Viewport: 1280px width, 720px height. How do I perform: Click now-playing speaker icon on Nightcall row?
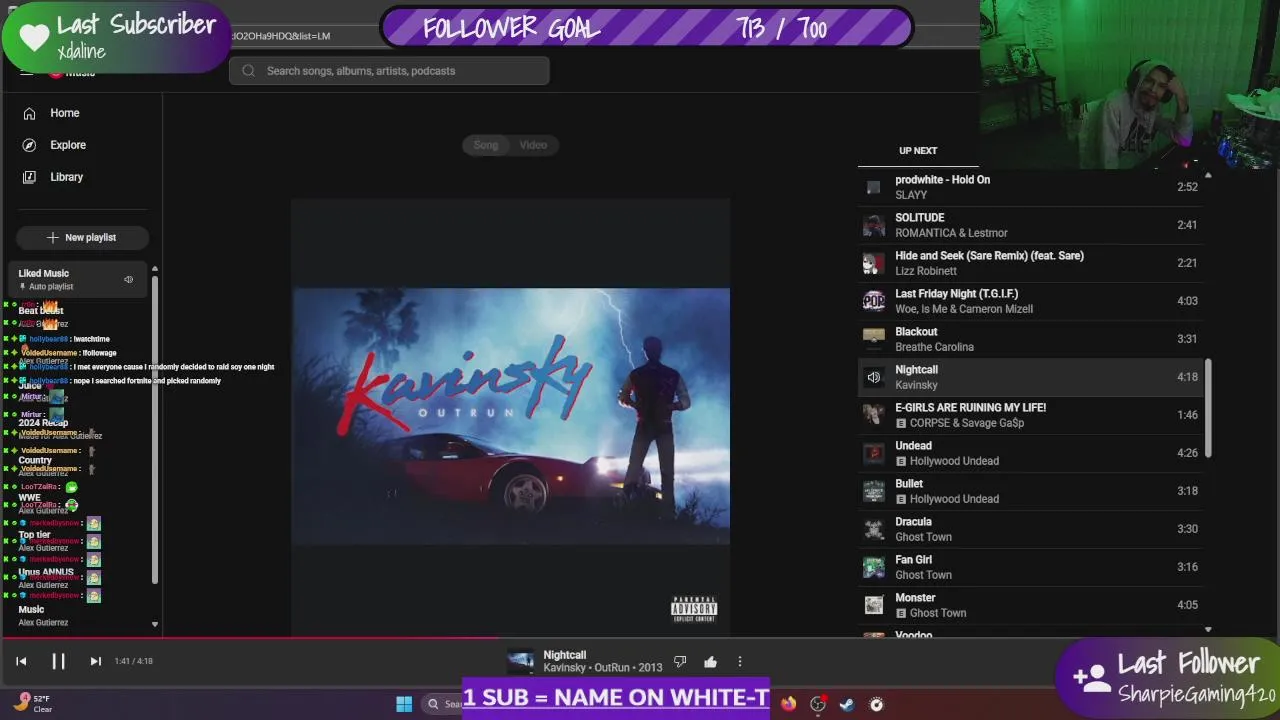click(874, 377)
